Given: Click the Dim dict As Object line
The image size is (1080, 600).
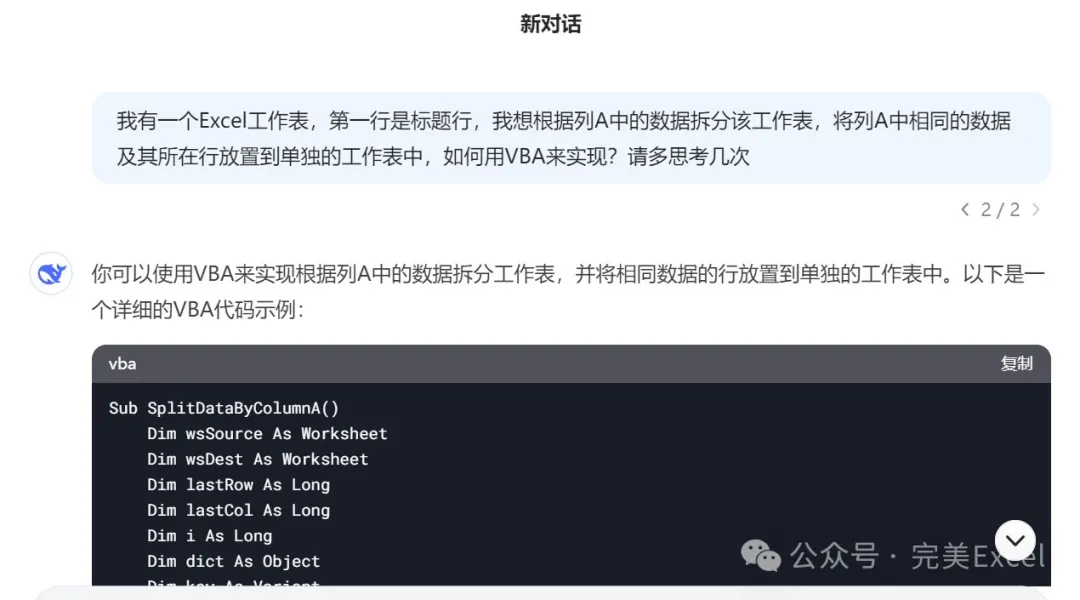Looking at the screenshot, I should (233, 561).
